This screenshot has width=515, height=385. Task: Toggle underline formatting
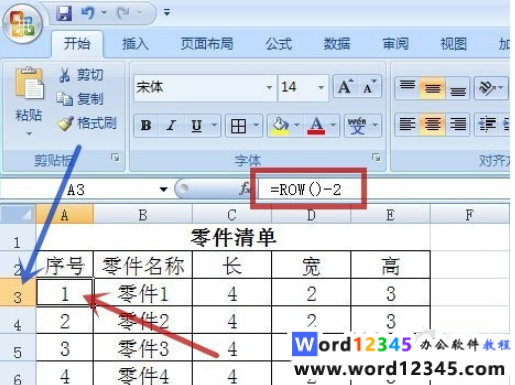(x=196, y=126)
